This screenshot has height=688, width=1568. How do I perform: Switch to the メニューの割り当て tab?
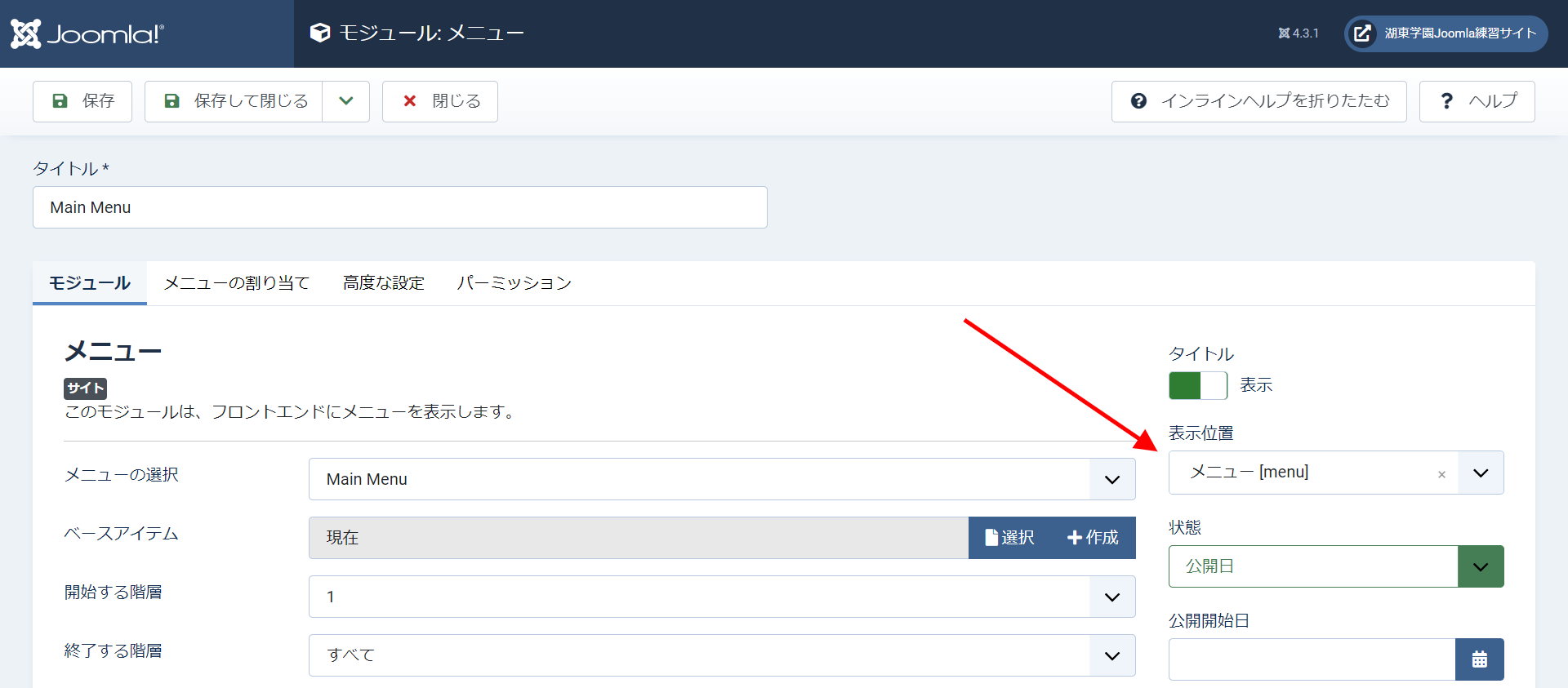pos(237,283)
